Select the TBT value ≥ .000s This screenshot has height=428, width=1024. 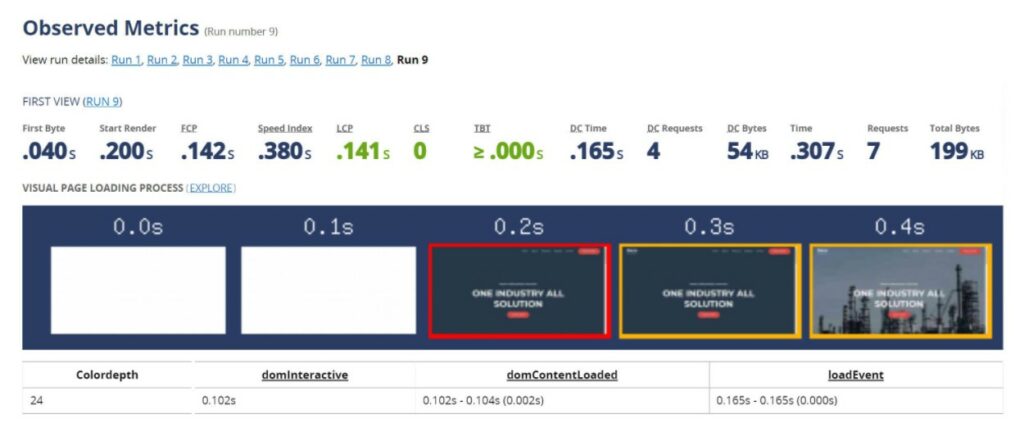[509, 152]
